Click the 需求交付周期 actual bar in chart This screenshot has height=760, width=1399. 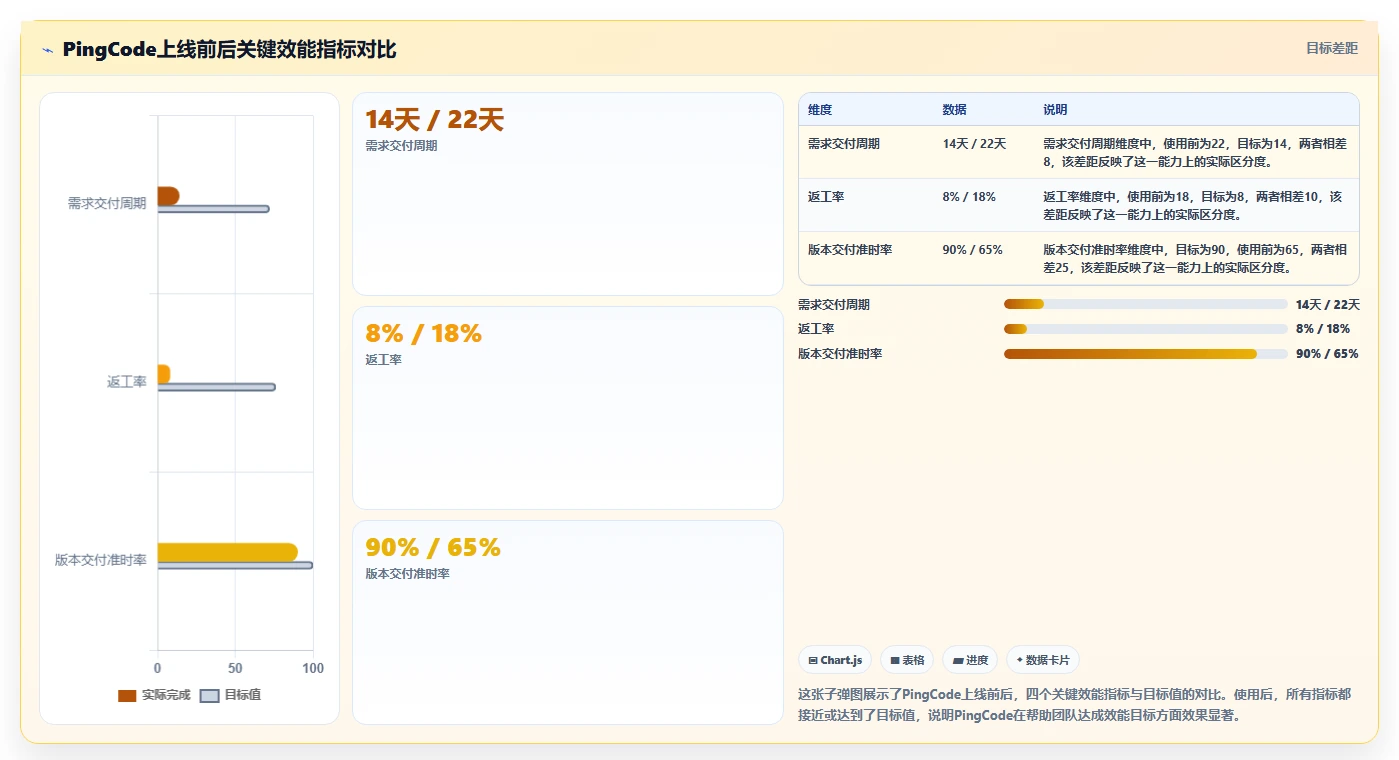point(168,196)
